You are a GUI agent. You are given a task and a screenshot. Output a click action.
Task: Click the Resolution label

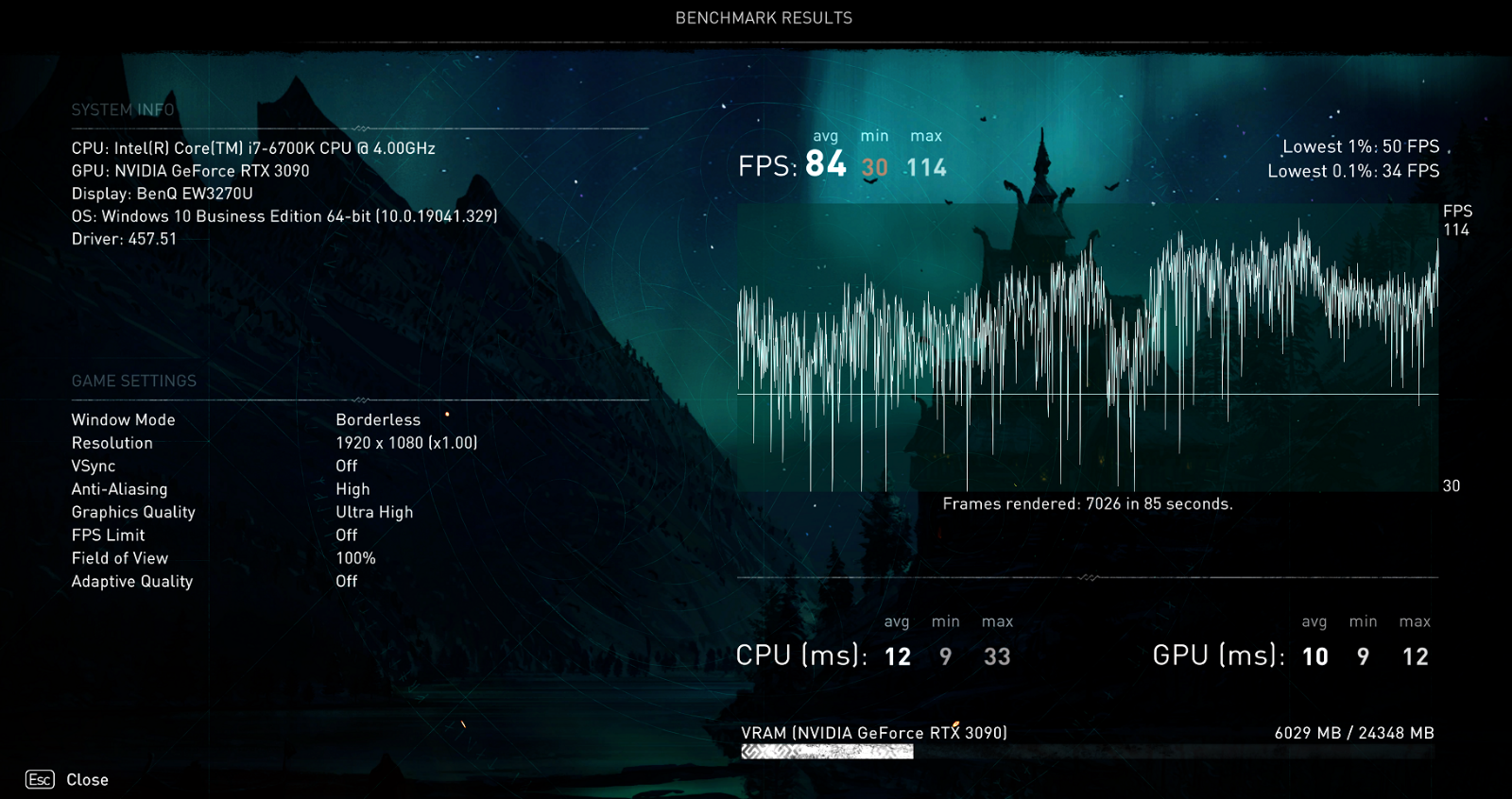pyautogui.click(x=112, y=443)
